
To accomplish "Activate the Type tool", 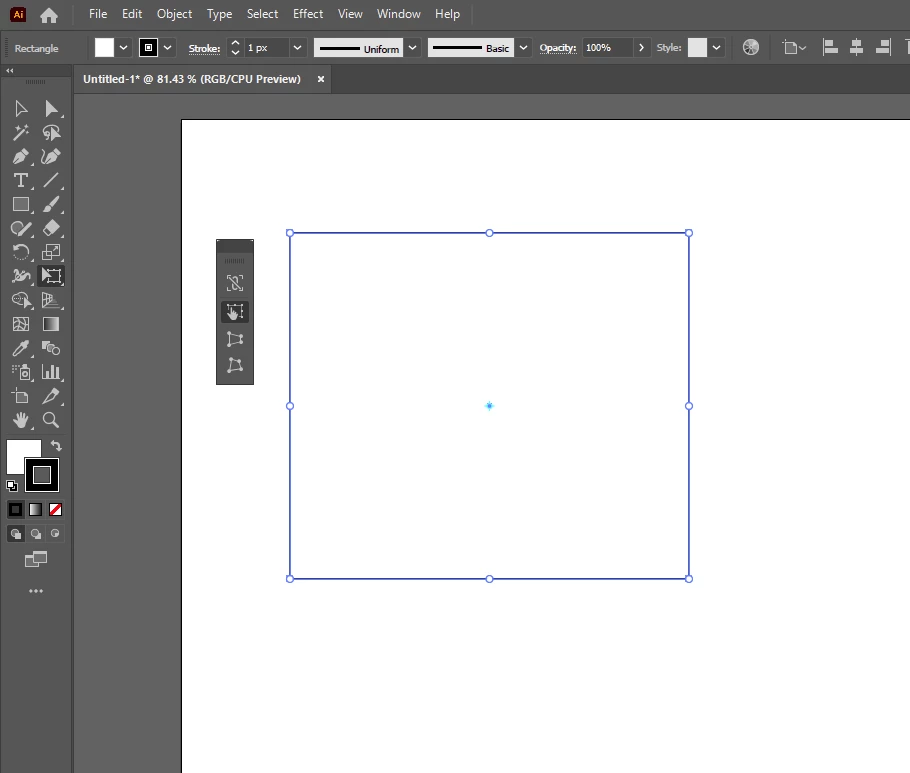I will pyautogui.click(x=21, y=180).
